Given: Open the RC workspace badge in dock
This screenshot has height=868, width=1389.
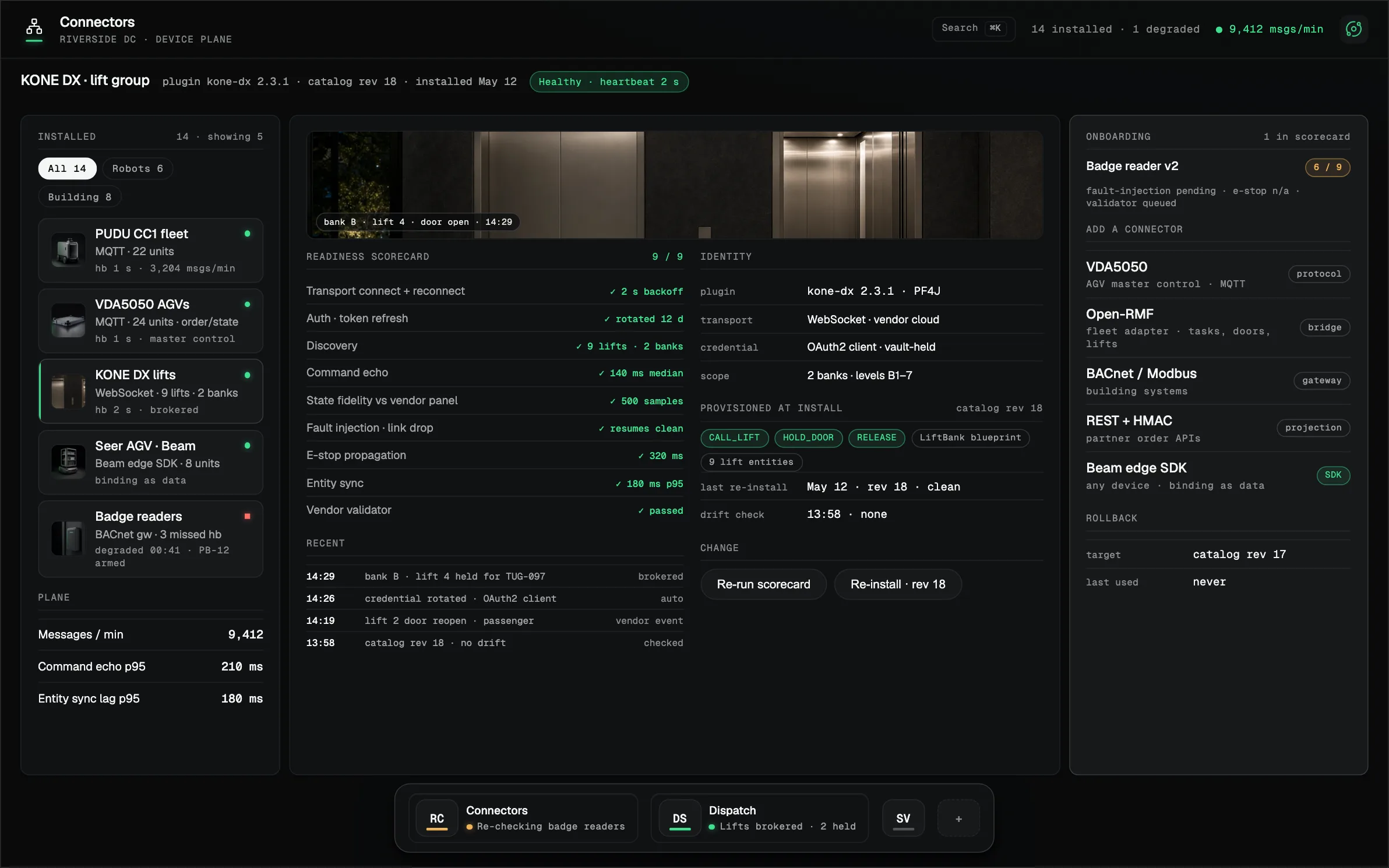Looking at the screenshot, I should pyautogui.click(x=437, y=818).
